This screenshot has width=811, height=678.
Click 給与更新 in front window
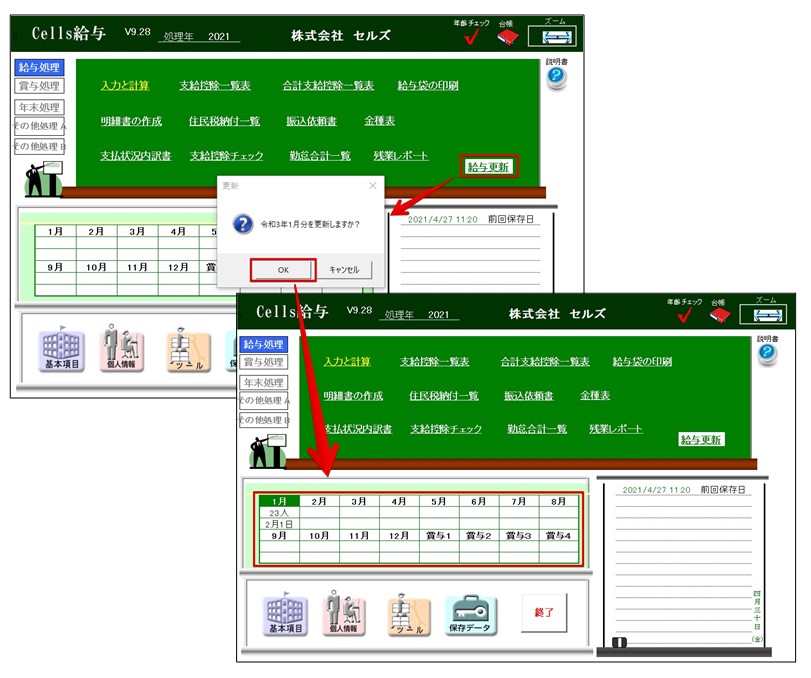701,440
